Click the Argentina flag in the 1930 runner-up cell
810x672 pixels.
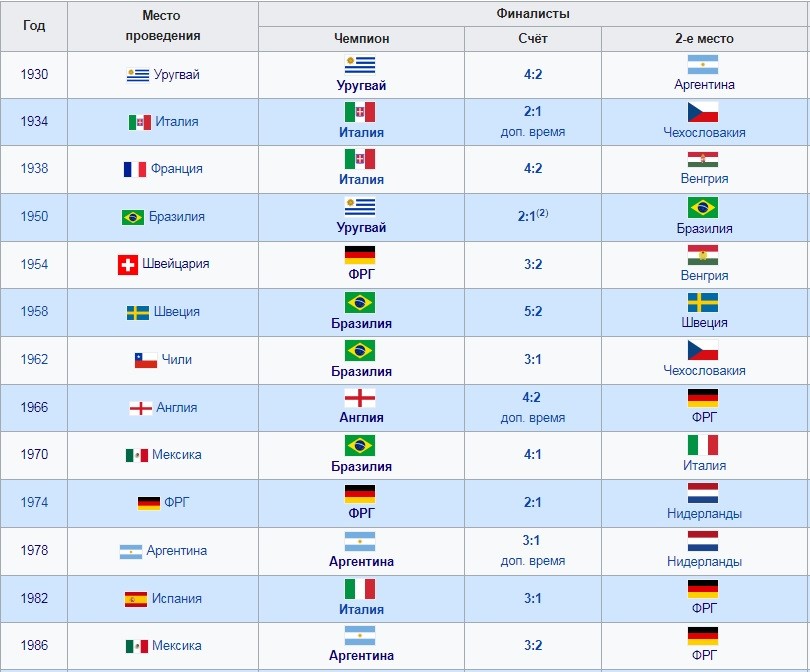pos(703,65)
